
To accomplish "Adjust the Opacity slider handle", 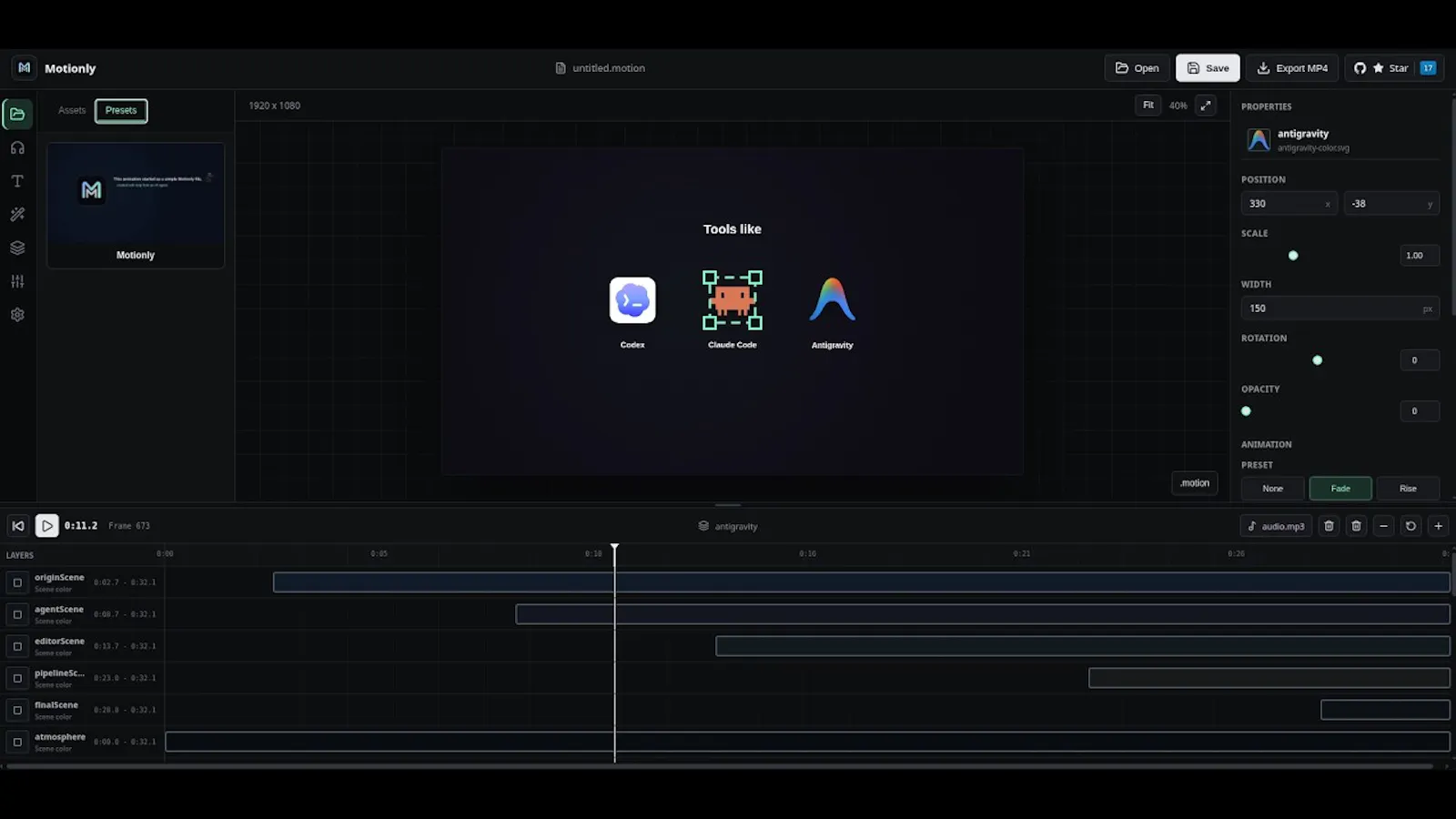I will tap(1246, 411).
